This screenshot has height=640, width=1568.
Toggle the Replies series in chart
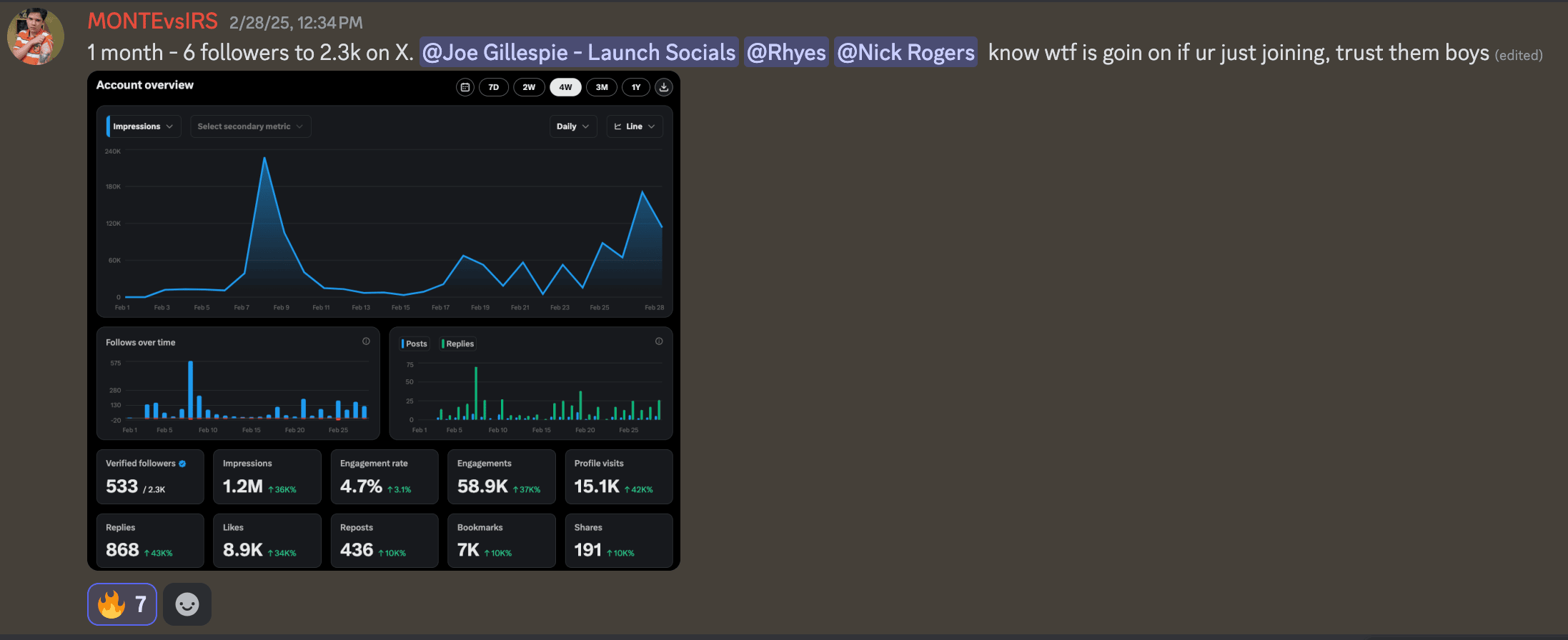[x=459, y=344]
